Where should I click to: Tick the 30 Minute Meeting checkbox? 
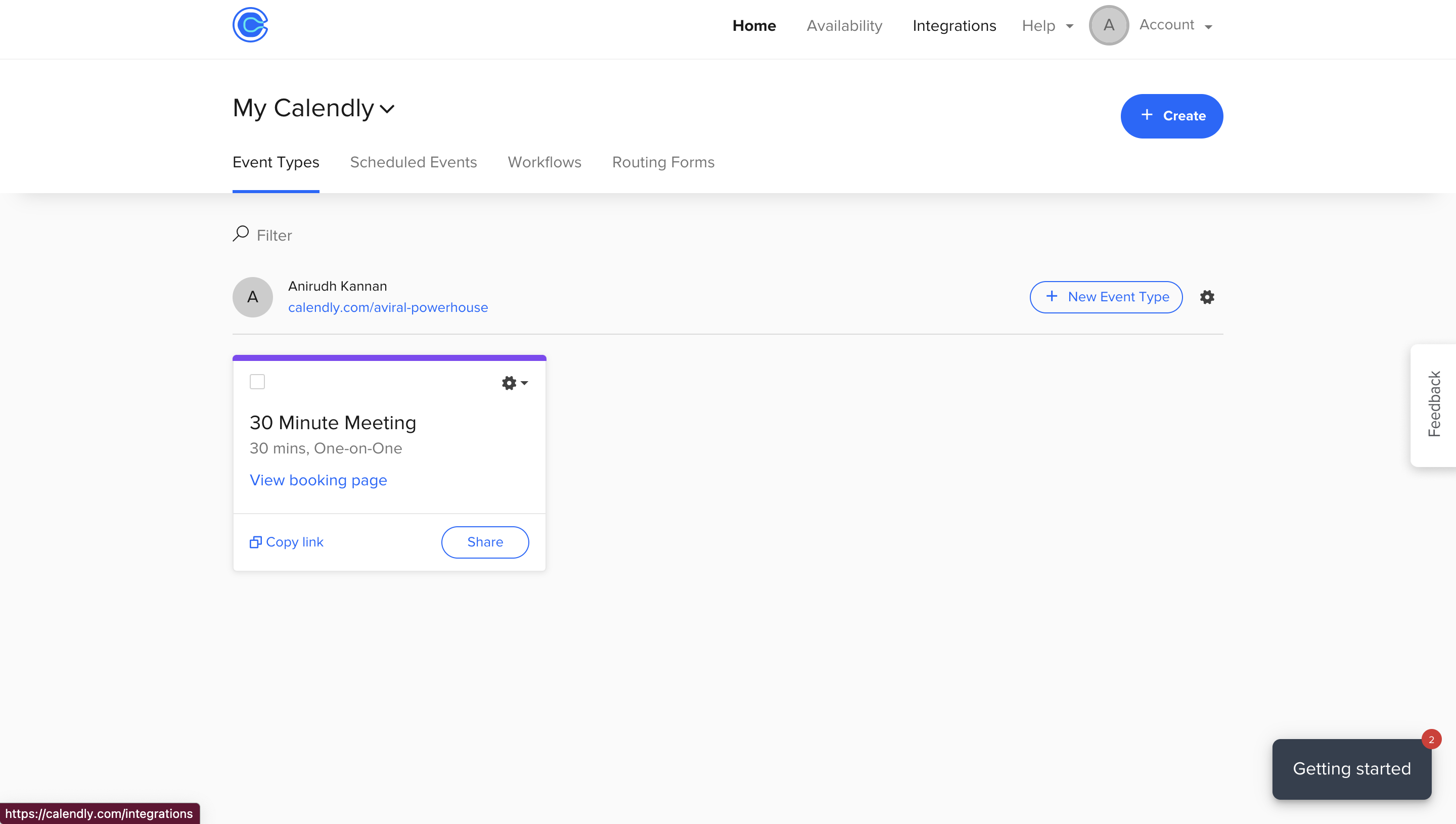click(x=257, y=382)
